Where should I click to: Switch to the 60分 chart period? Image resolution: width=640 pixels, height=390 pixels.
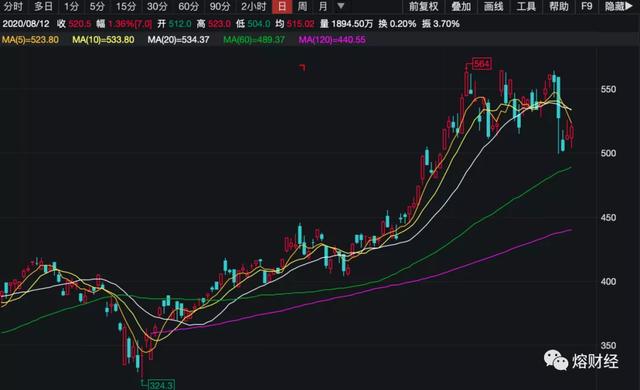click(x=189, y=7)
